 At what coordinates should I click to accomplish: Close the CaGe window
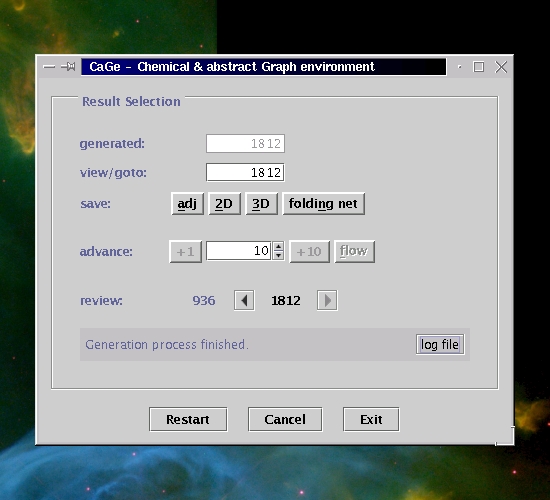(x=501, y=67)
